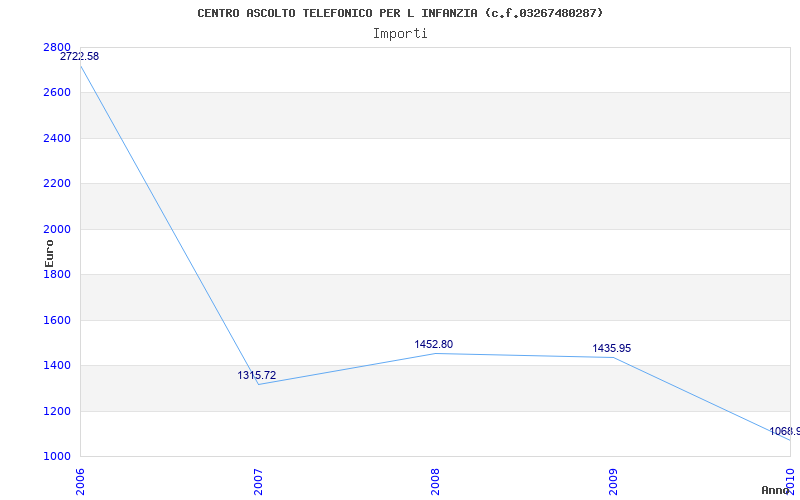
Task: Click the 2009 x-axis label
Action: click(x=613, y=482)
